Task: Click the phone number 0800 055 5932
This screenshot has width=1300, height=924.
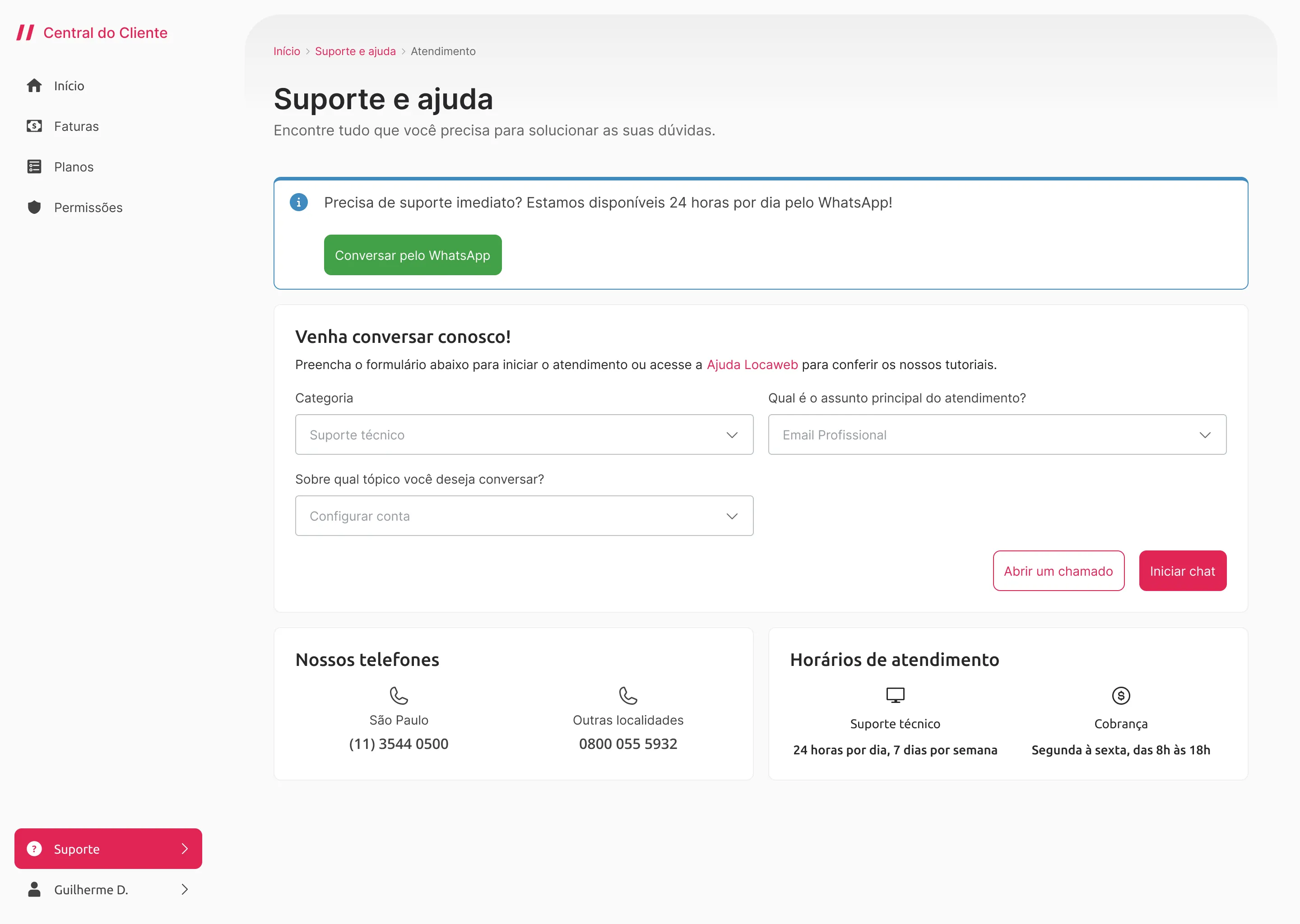Action: pos(628,744)
